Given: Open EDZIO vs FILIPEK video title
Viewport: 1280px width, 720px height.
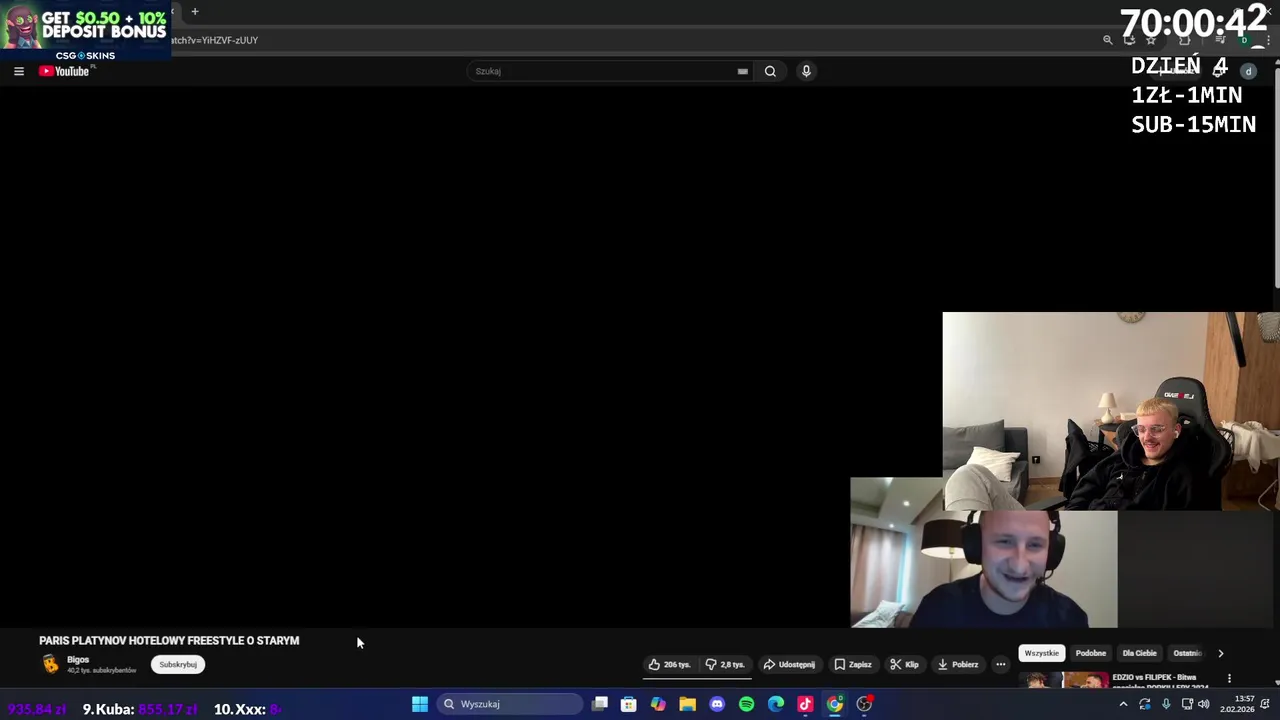Looking at the screenshot, I should (x=1160, y=680).
